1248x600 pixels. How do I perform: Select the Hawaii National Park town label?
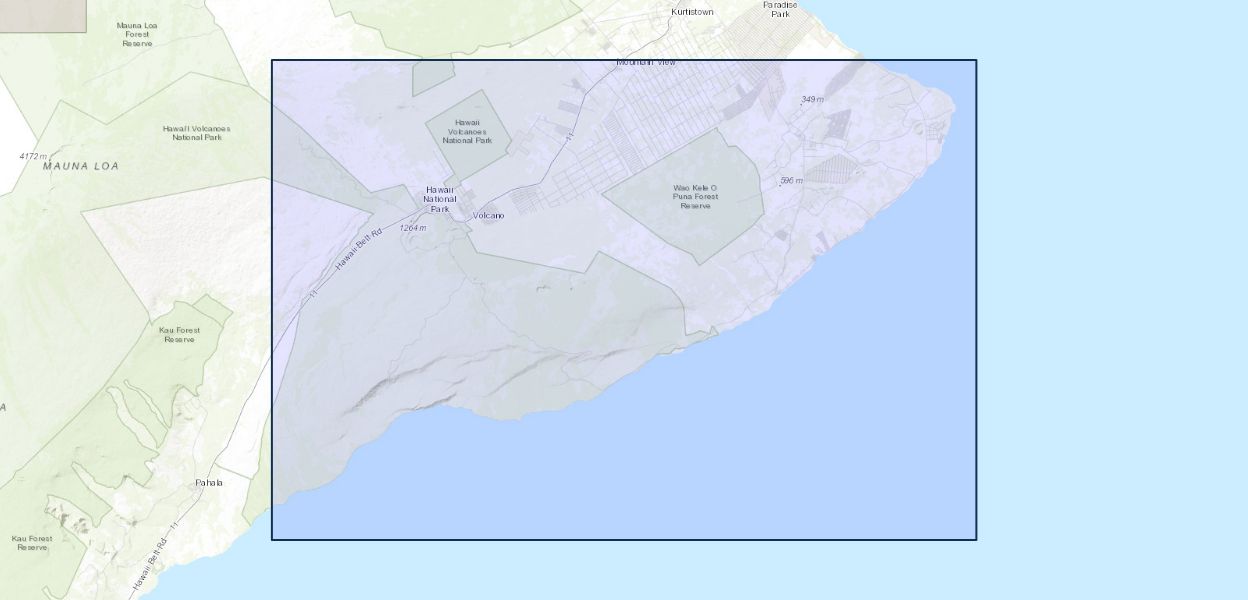pos(440,199)
